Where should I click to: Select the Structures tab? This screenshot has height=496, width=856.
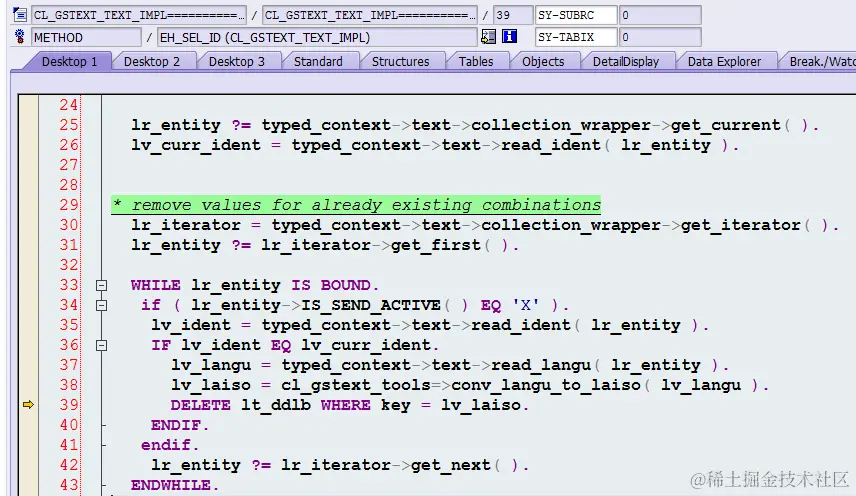click(x=401, y=61)
